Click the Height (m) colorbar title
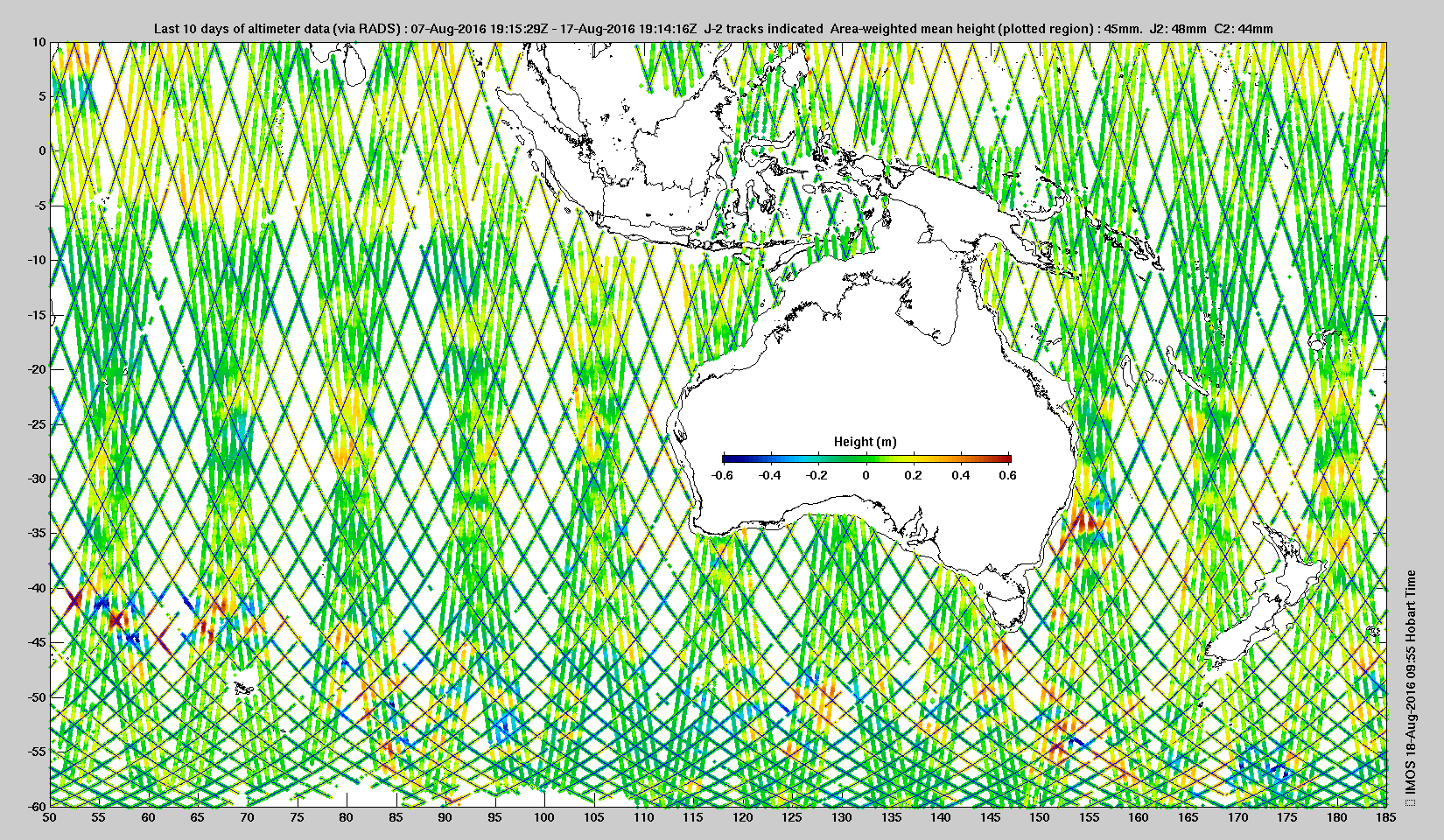The height and width of the screenshot is (840, 1444). pyautogui.click(x=865, y=442)
